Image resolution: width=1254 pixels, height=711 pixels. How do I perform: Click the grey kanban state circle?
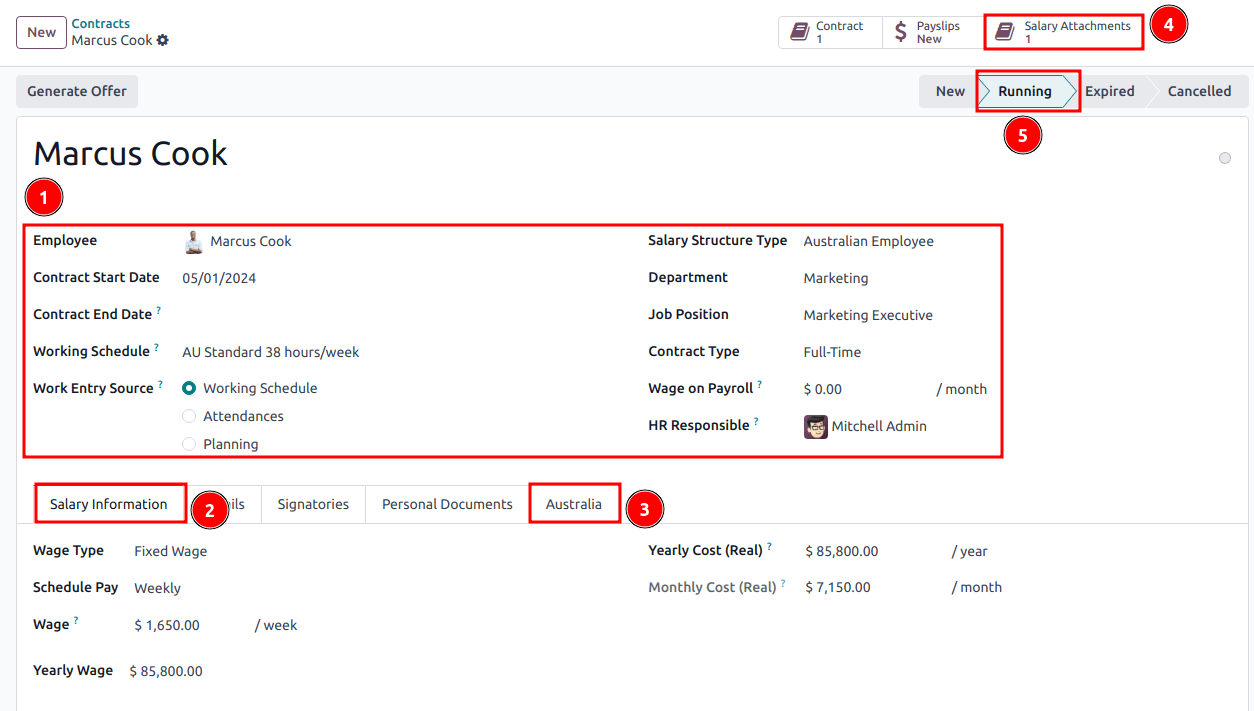tap(1225, 158)
